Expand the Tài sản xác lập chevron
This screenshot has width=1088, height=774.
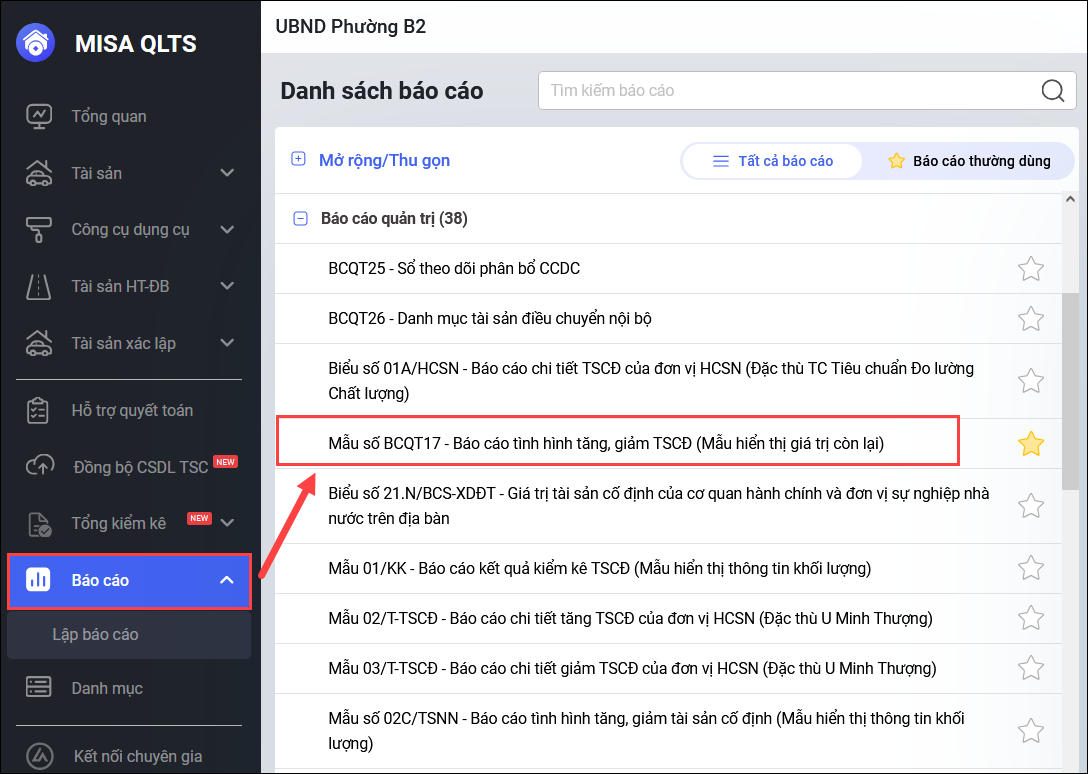[x=227, y=343]
